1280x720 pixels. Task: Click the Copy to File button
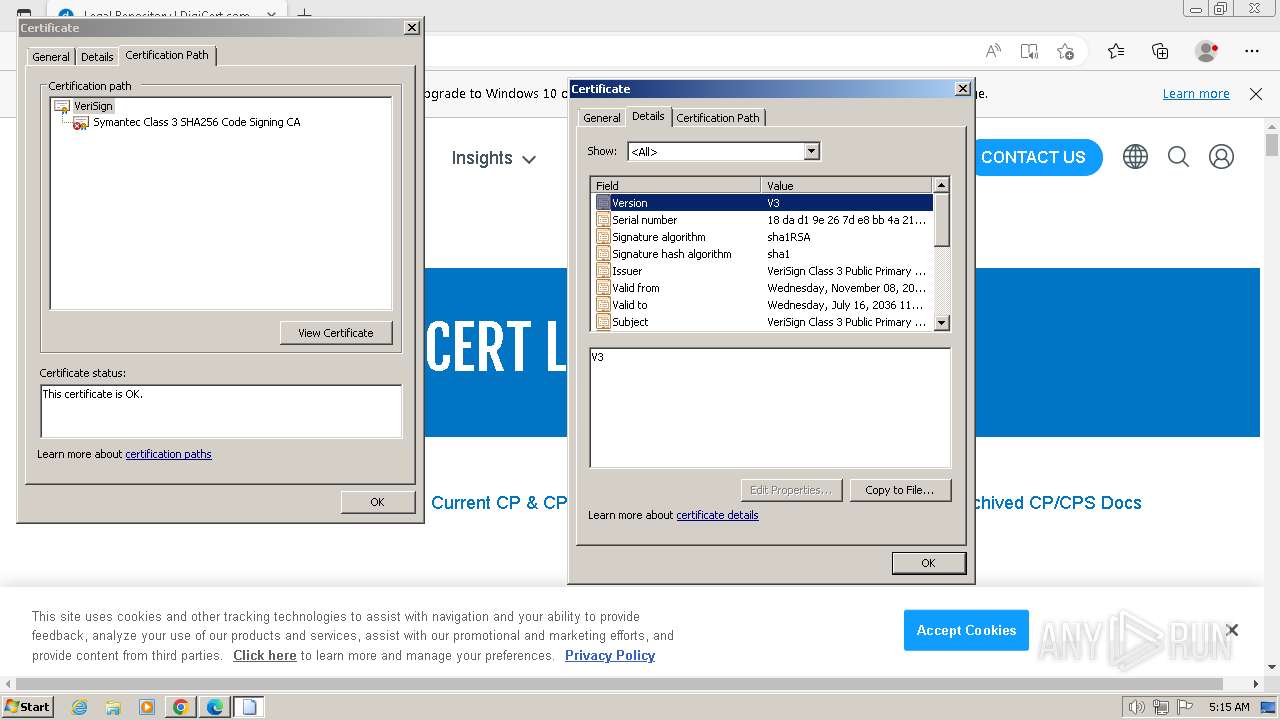click(x=900, y=490)
